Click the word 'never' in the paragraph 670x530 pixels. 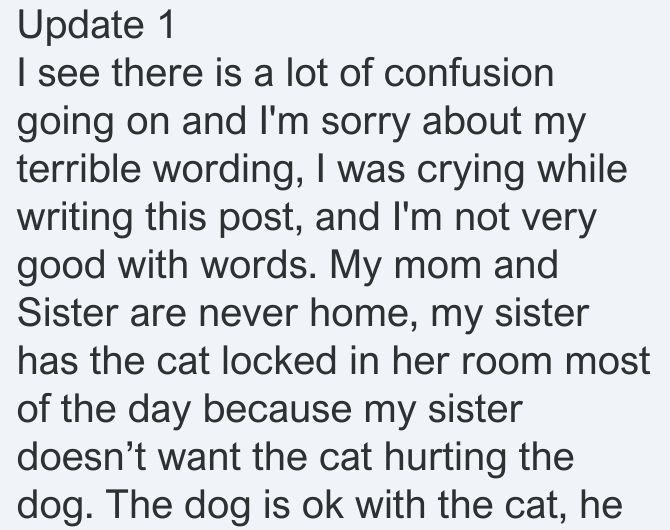pos(248,317)
